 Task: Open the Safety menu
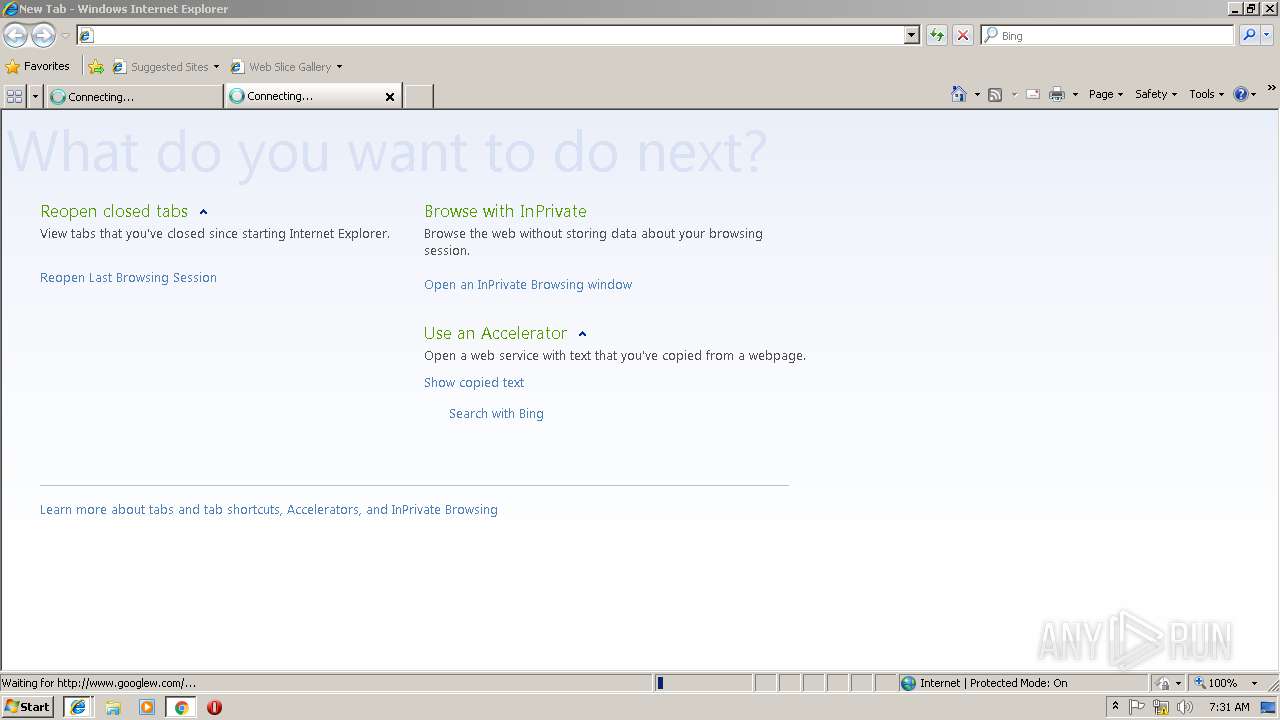(x=1156, y=94)
